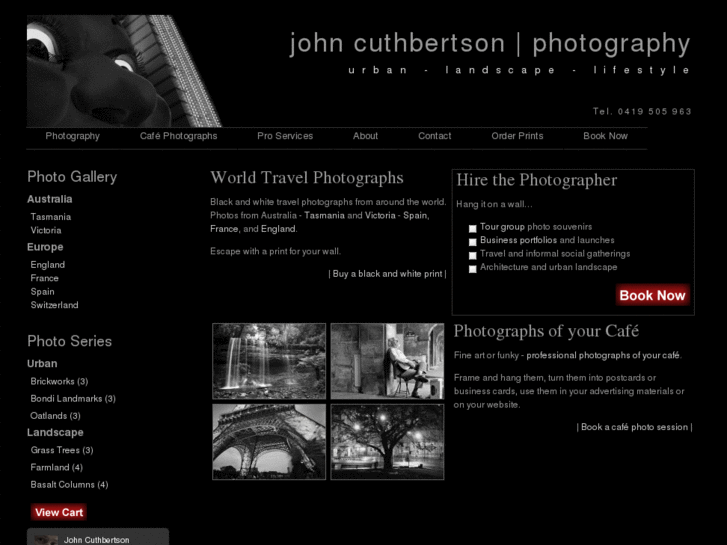Click the Europe heading
The image size is (727, 545).
point(45,247)
